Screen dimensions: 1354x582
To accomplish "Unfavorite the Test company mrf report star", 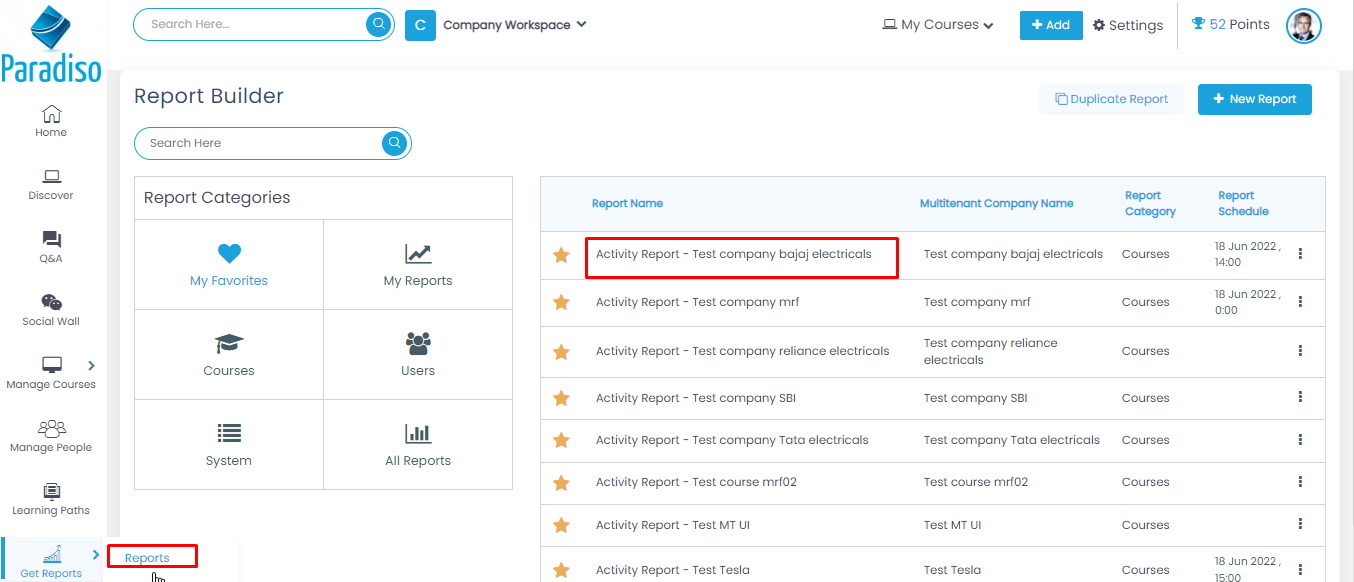I will (561, 302).
